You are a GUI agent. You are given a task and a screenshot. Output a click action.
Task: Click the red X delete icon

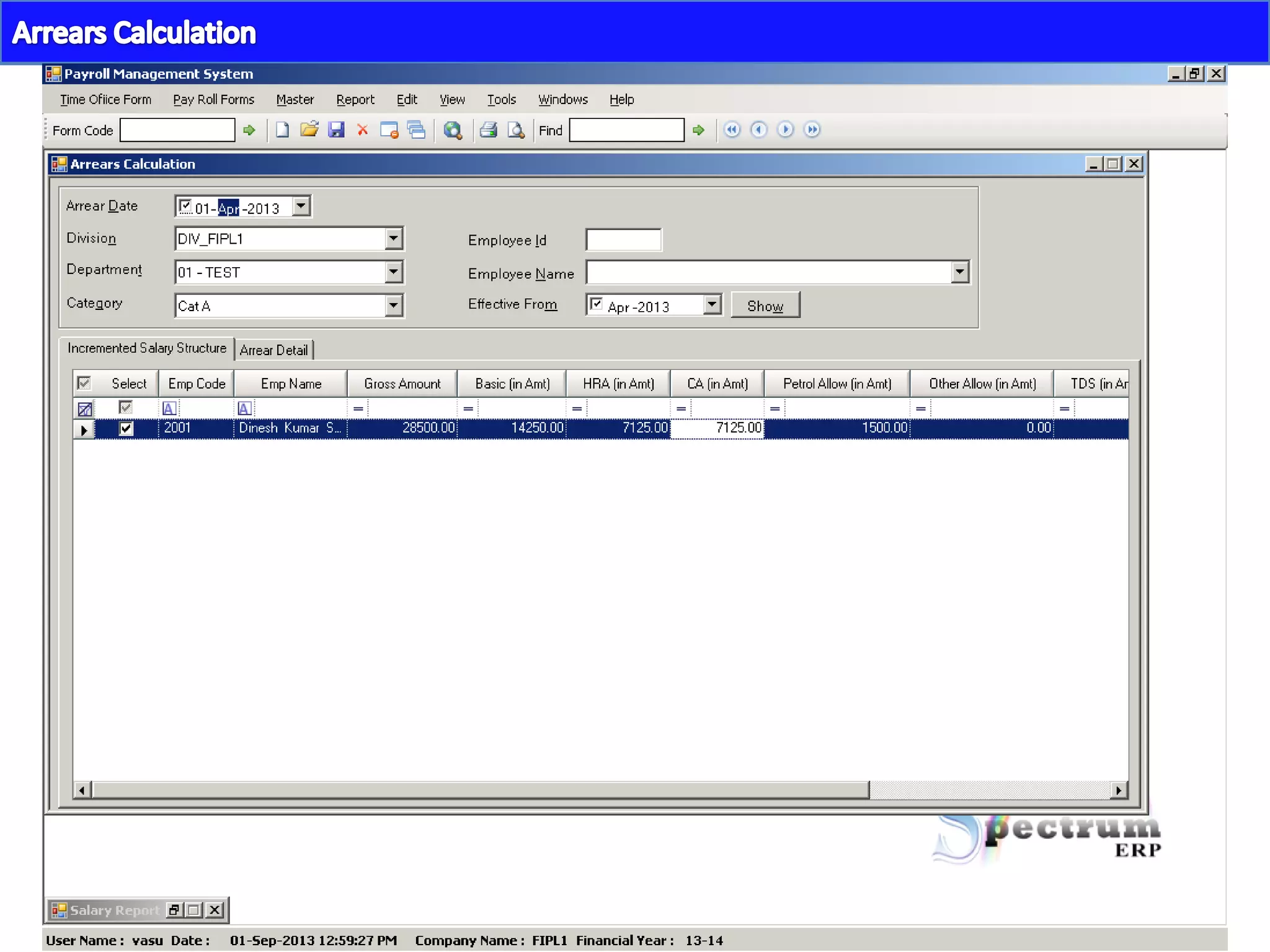363,130
